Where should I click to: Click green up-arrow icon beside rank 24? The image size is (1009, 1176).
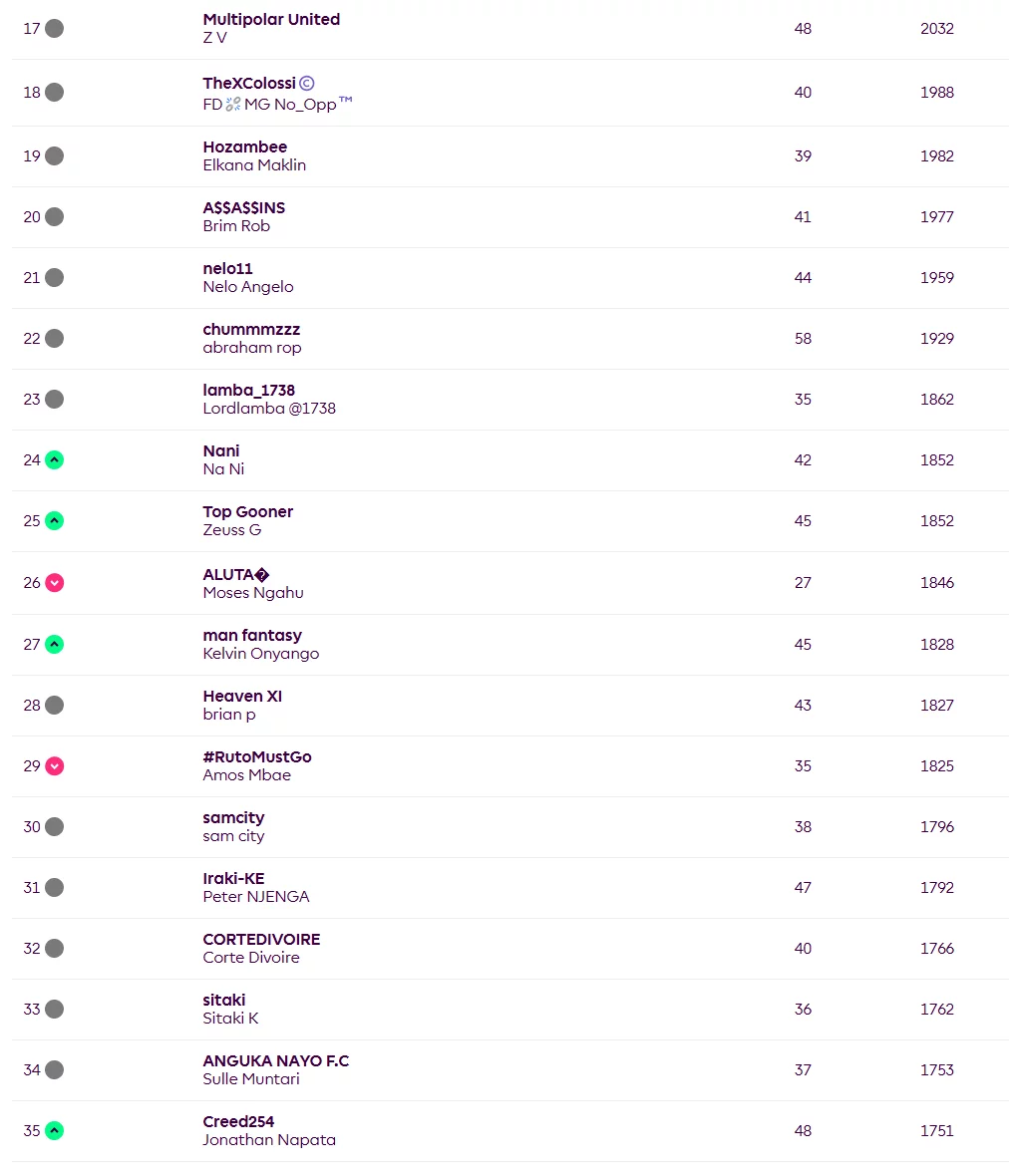(55, 460)
